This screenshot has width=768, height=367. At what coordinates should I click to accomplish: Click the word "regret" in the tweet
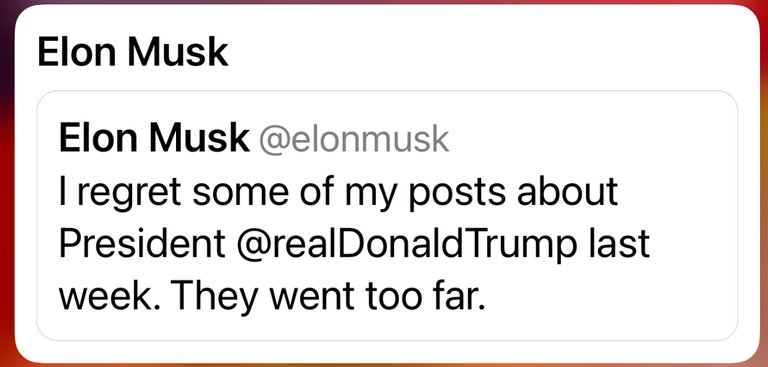coord(127,194)
